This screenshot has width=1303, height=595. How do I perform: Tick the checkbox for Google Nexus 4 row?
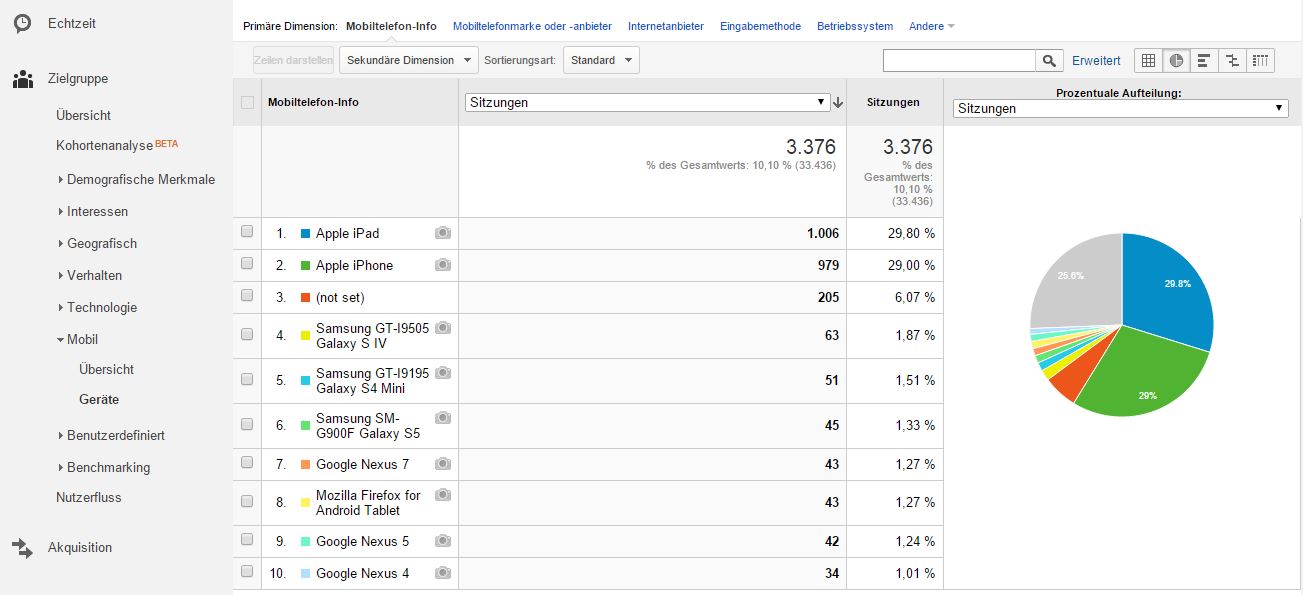247,572
